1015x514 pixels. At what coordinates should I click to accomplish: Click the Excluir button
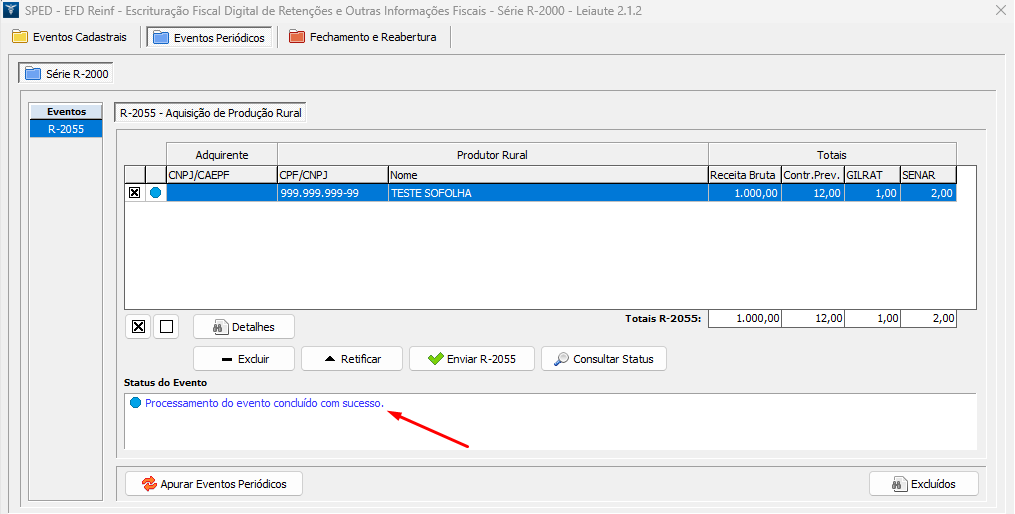click(244, 358)
